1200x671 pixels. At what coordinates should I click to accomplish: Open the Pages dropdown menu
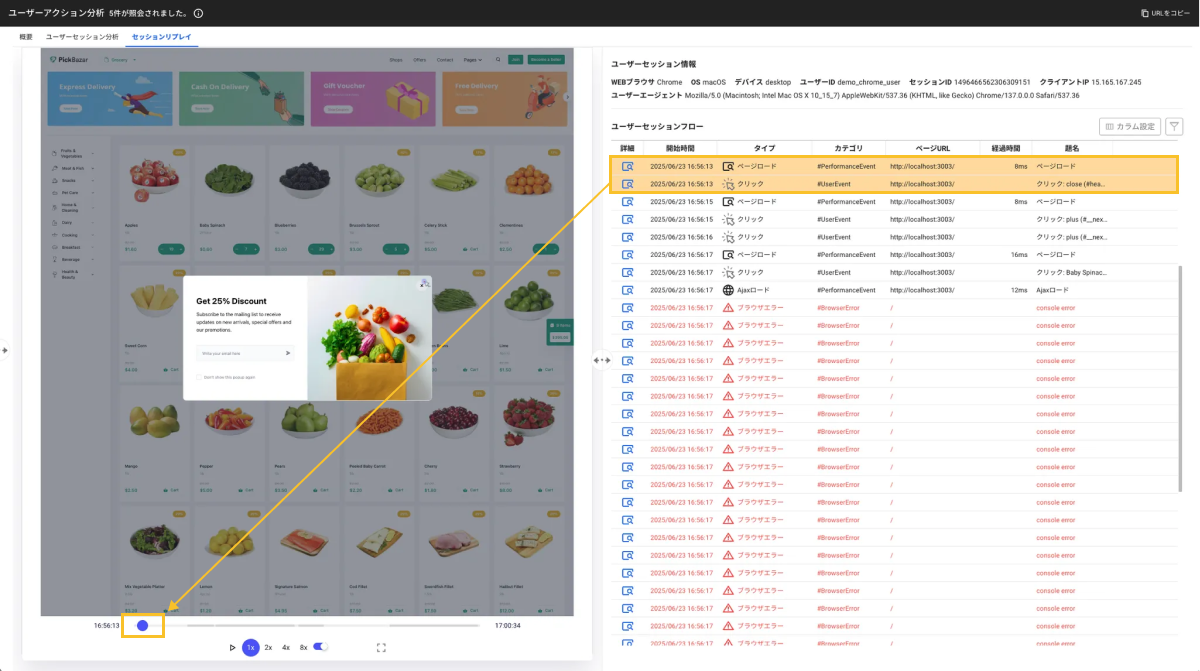pyautogui.click(x=473, y=60)
